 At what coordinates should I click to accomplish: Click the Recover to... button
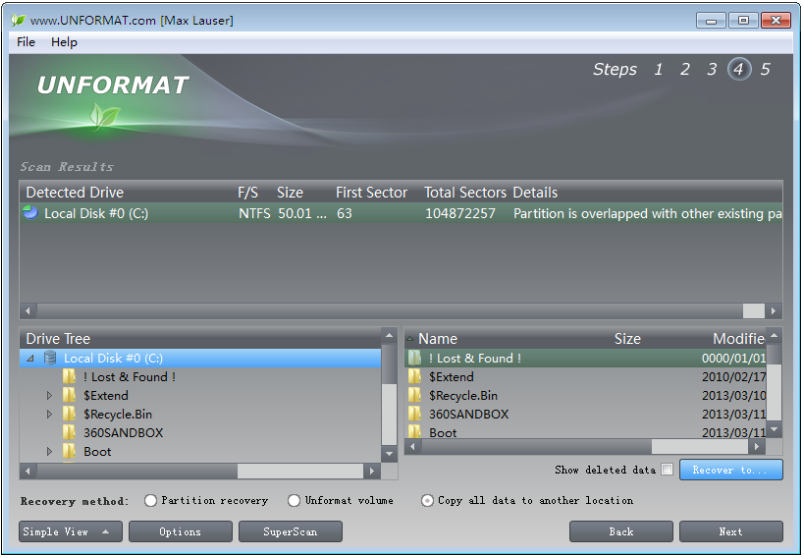click(x=731, y=470)
